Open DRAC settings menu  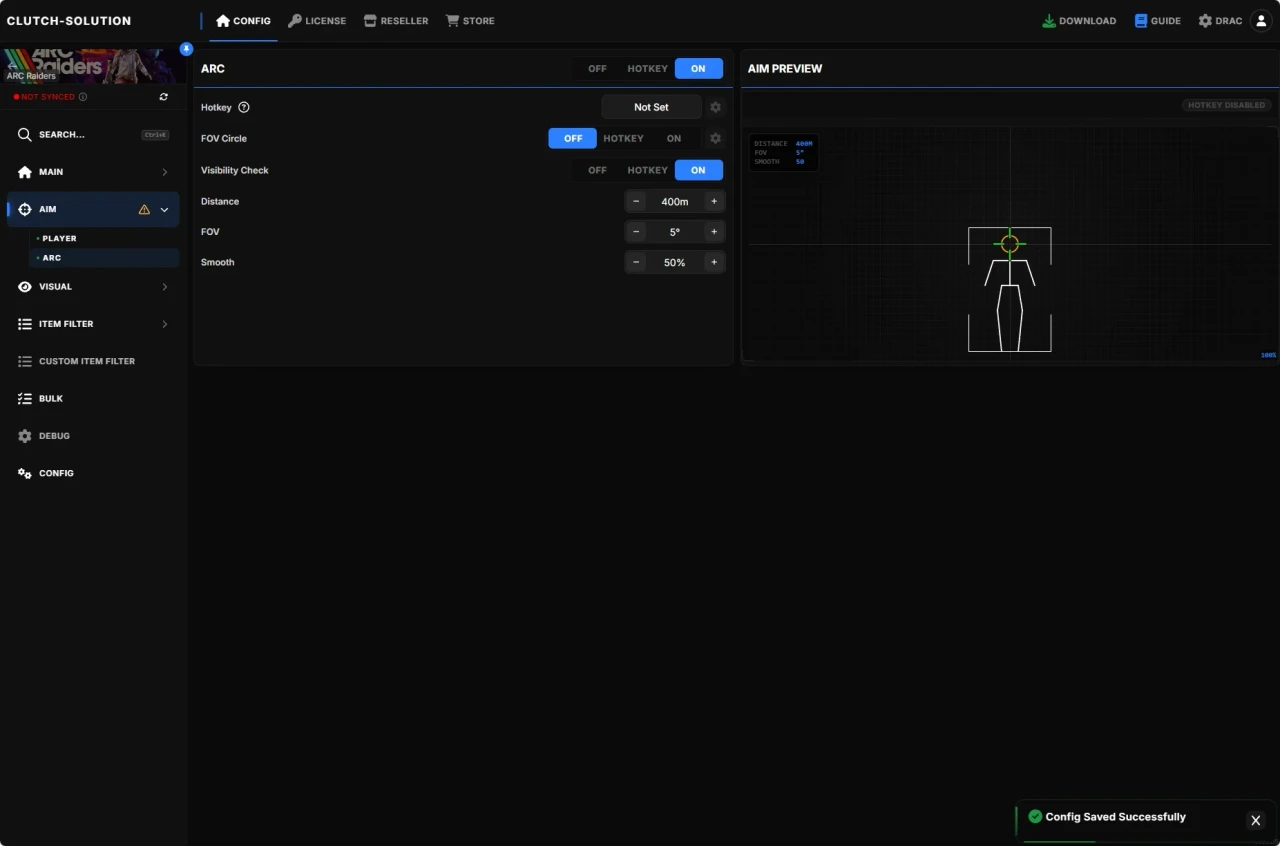[1220, 21]
